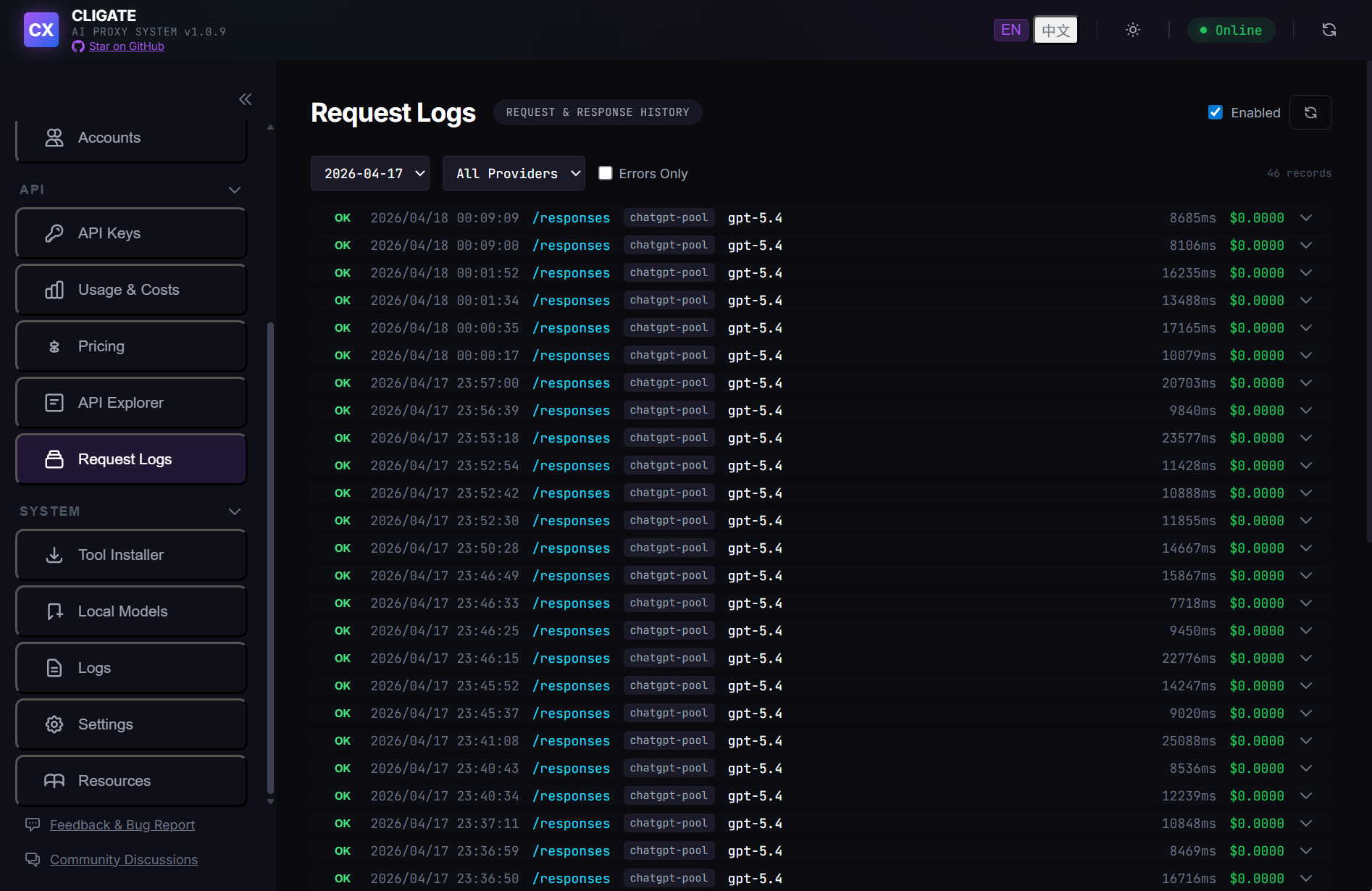Click the API Explorer document icon
Screen dimensions: 1372x891
pyautogui.click(x=54, y=403)
